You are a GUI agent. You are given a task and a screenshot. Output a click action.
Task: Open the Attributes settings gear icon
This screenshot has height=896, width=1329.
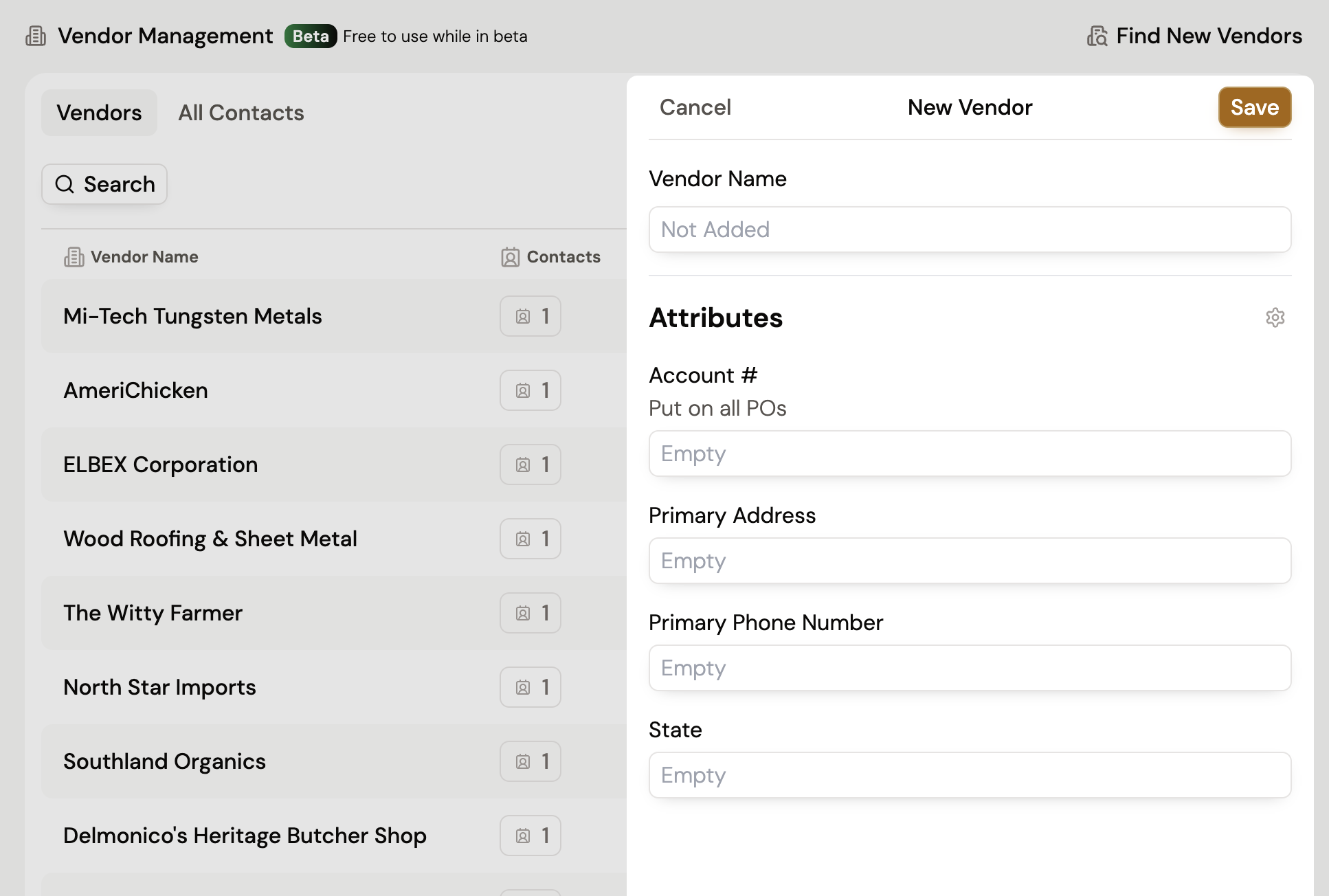coord(1275,317)
